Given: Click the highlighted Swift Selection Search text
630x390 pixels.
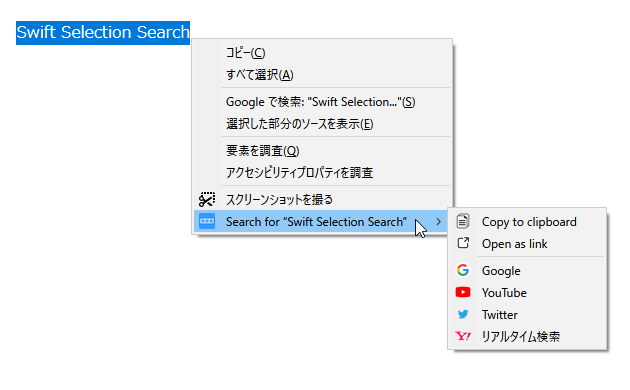Looking at the screenshot, I should point(103,33).
